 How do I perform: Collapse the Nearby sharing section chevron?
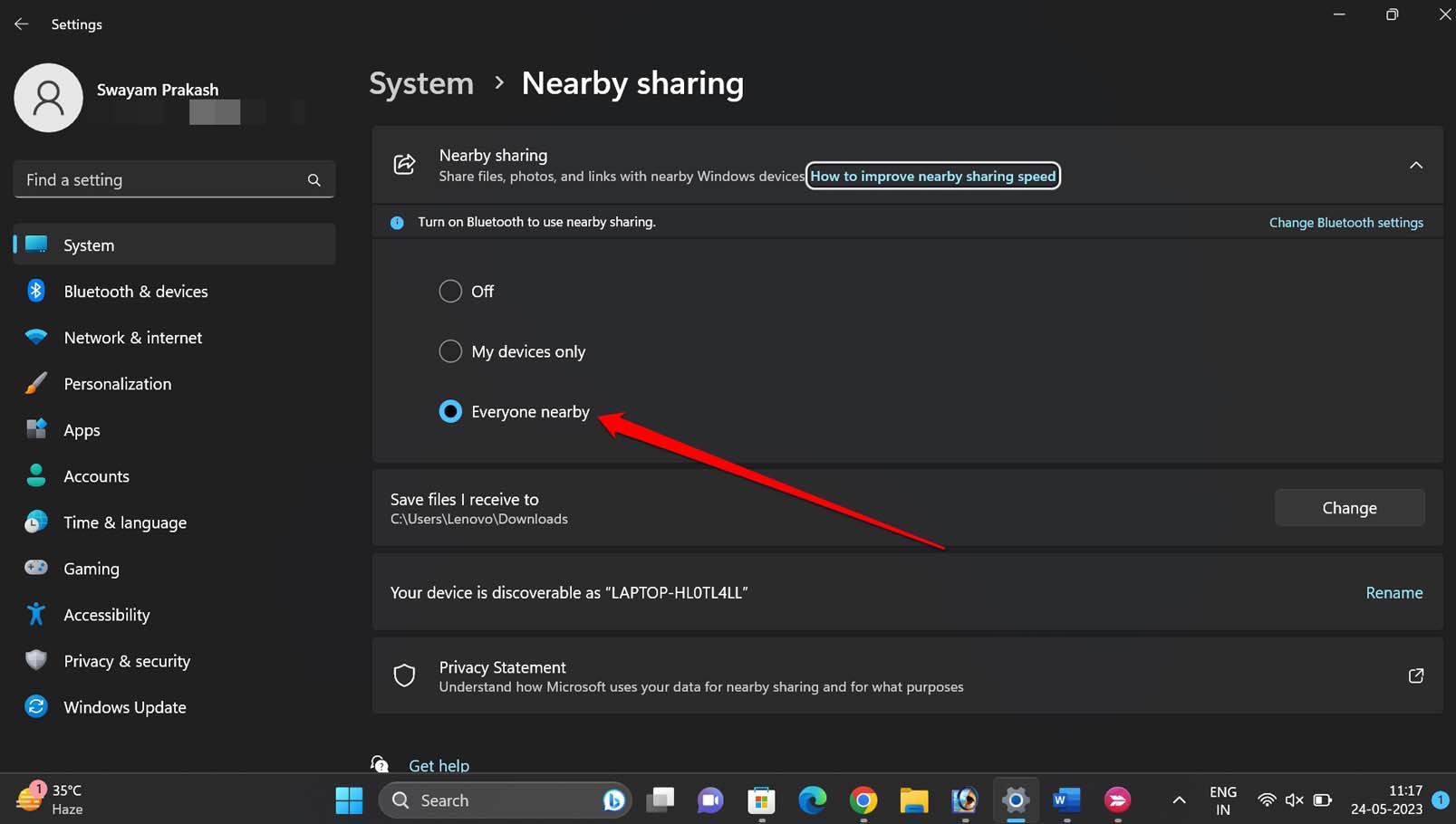[x=1416, y=166]
